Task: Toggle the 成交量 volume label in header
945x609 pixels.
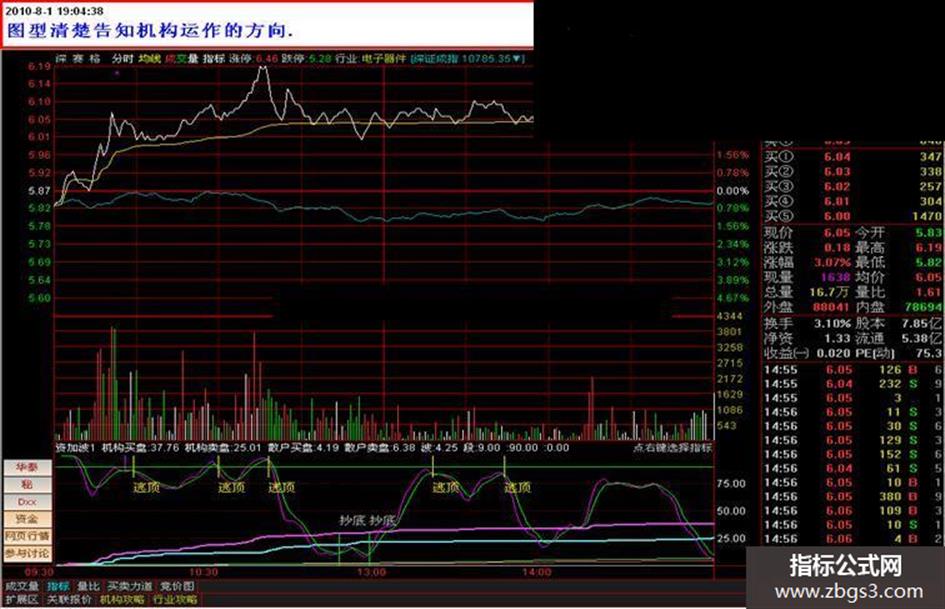Action: pyautogui.click(x=182, y=58)
